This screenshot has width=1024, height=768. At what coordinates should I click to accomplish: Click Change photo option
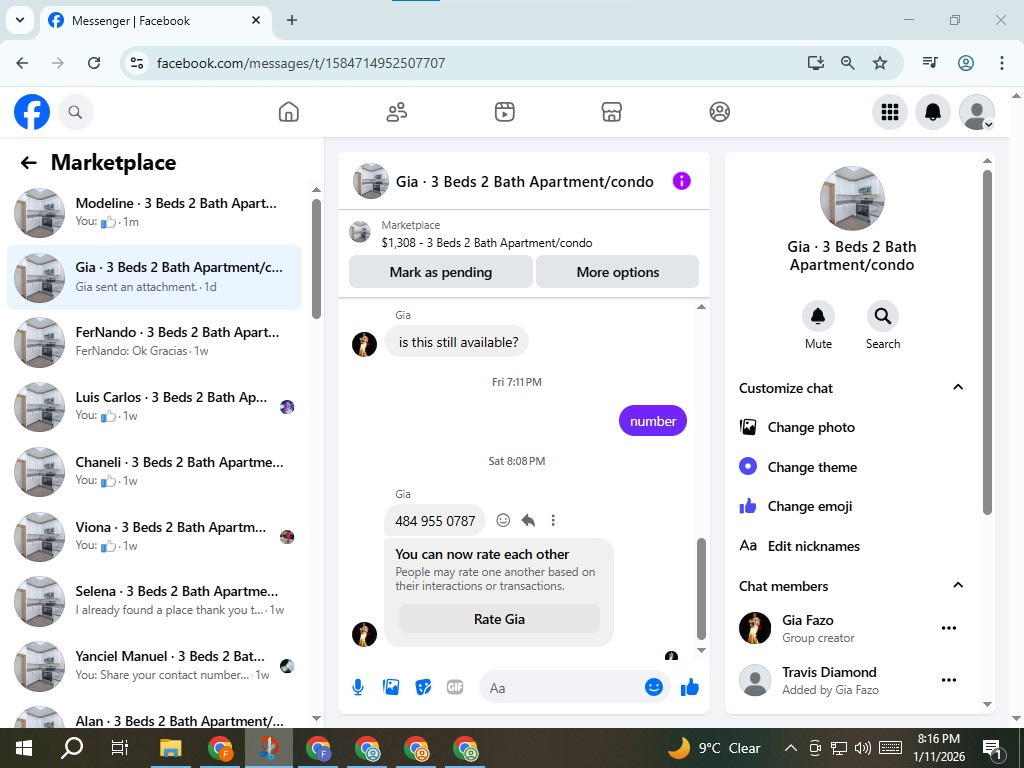pos(810,428)
